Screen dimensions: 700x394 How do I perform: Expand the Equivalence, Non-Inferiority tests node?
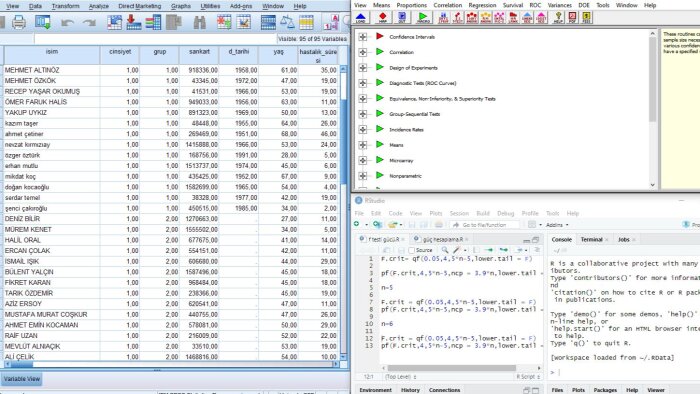tap(362, 99)
